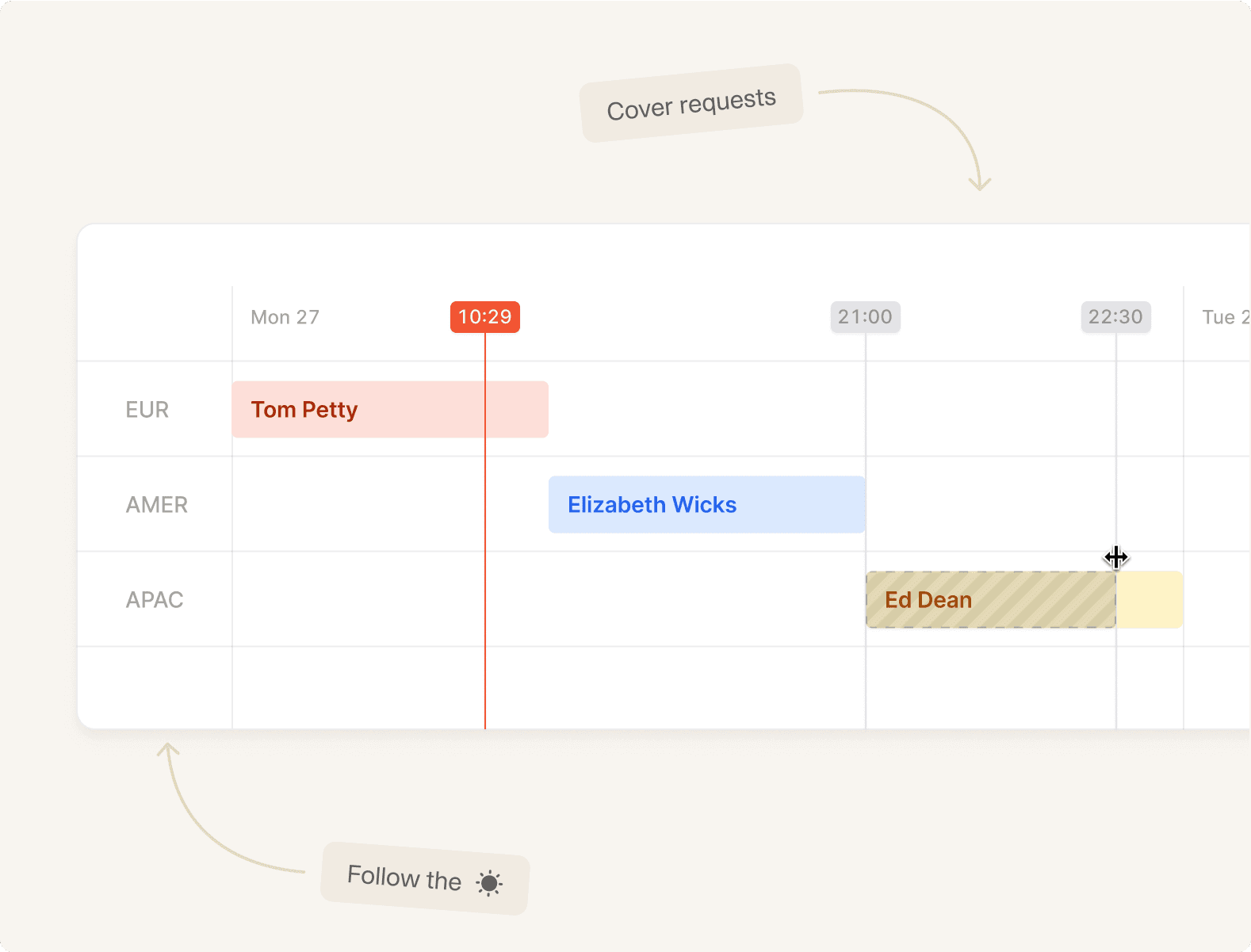Click the Mon 27 date header
Image resolution: width=1251 pixels, height=952 pixels.
click(x=285, y=317)
